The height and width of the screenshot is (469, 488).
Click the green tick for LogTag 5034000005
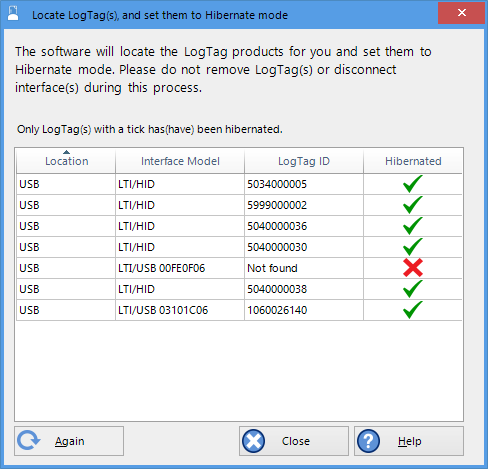point(413,184)
